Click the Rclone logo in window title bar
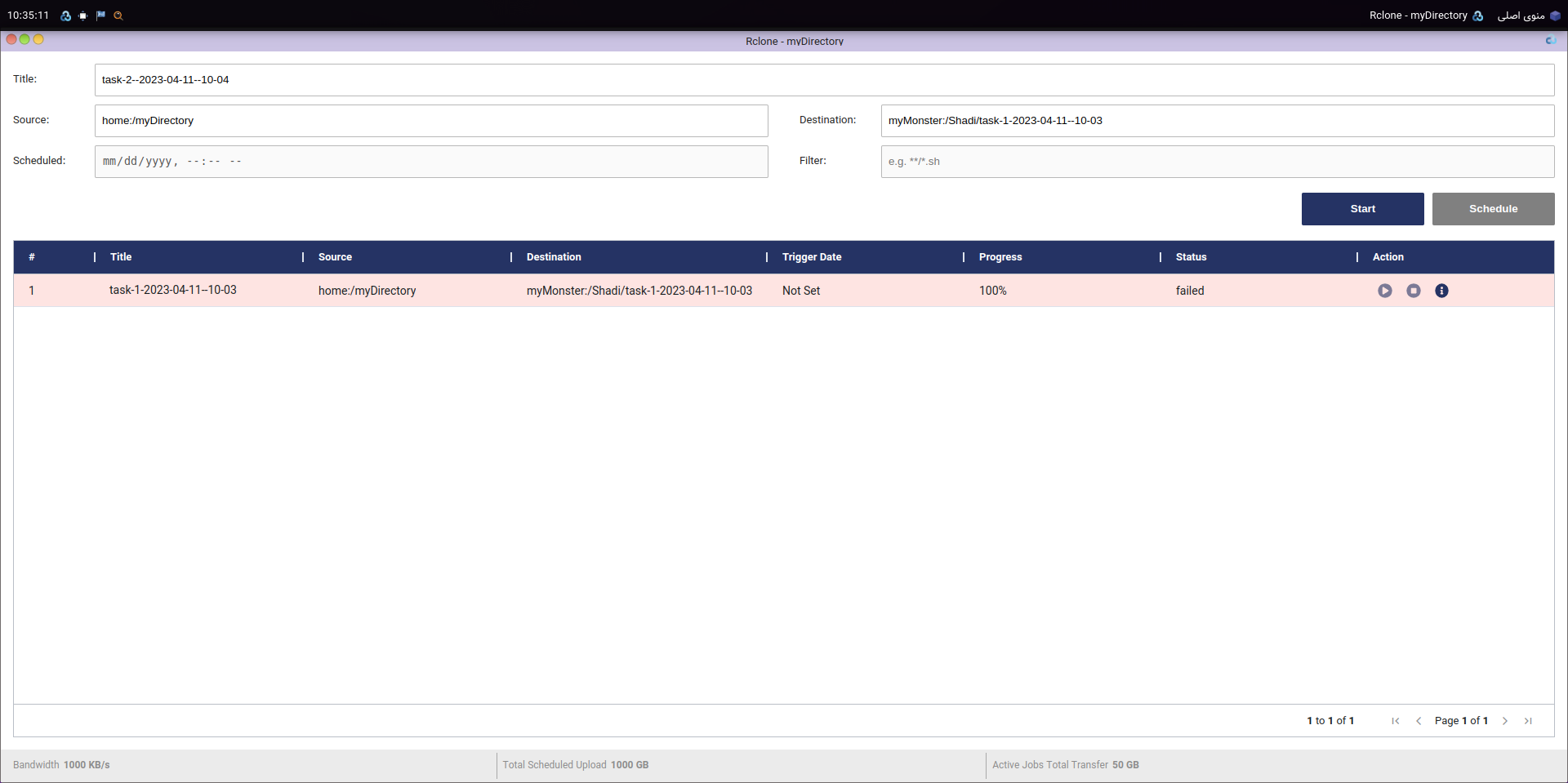 point(1549,41)
